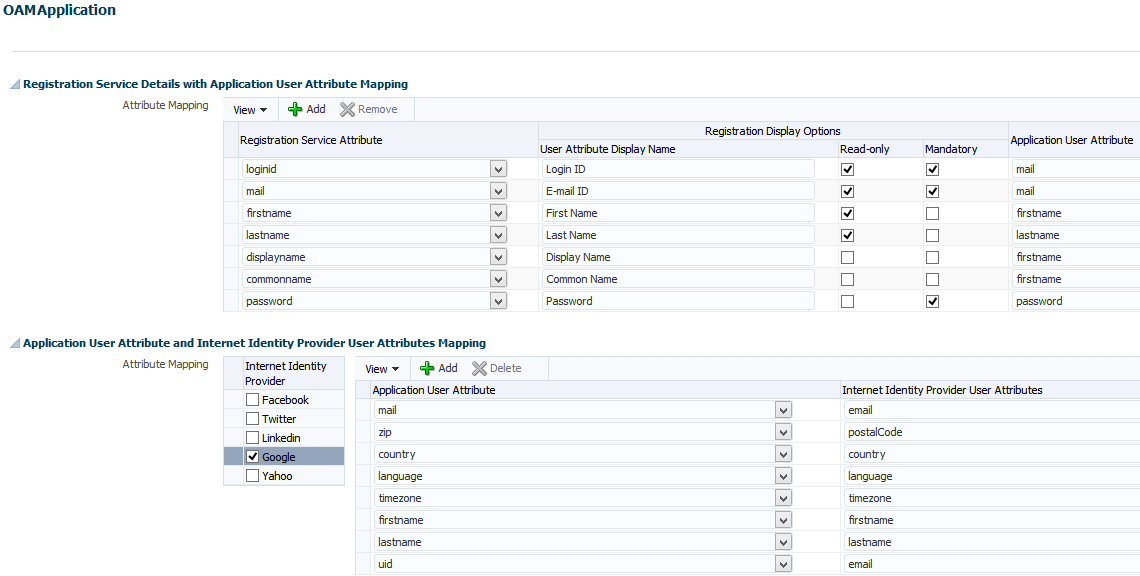
Task: Toggle Read-only for Display Name
Action: pyautogui.click(x=847, y=257)
